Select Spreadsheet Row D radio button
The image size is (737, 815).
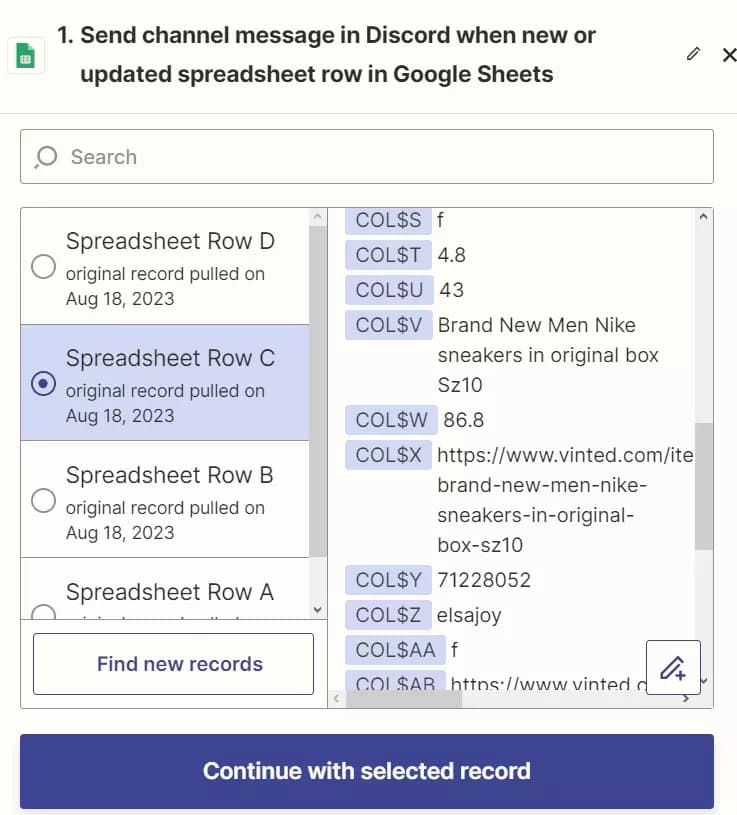coord(43,267)
